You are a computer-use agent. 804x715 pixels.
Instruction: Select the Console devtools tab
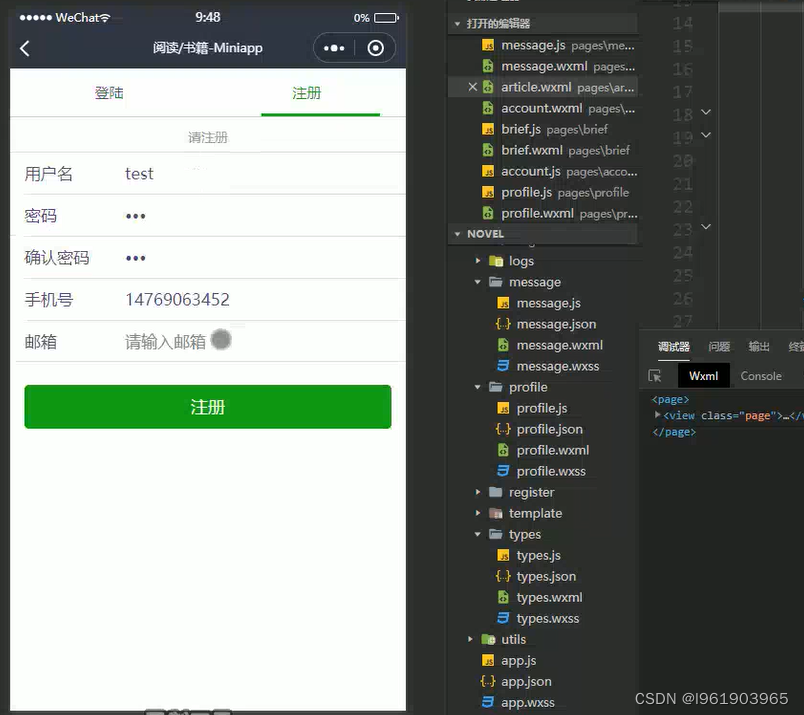(761, 376)
